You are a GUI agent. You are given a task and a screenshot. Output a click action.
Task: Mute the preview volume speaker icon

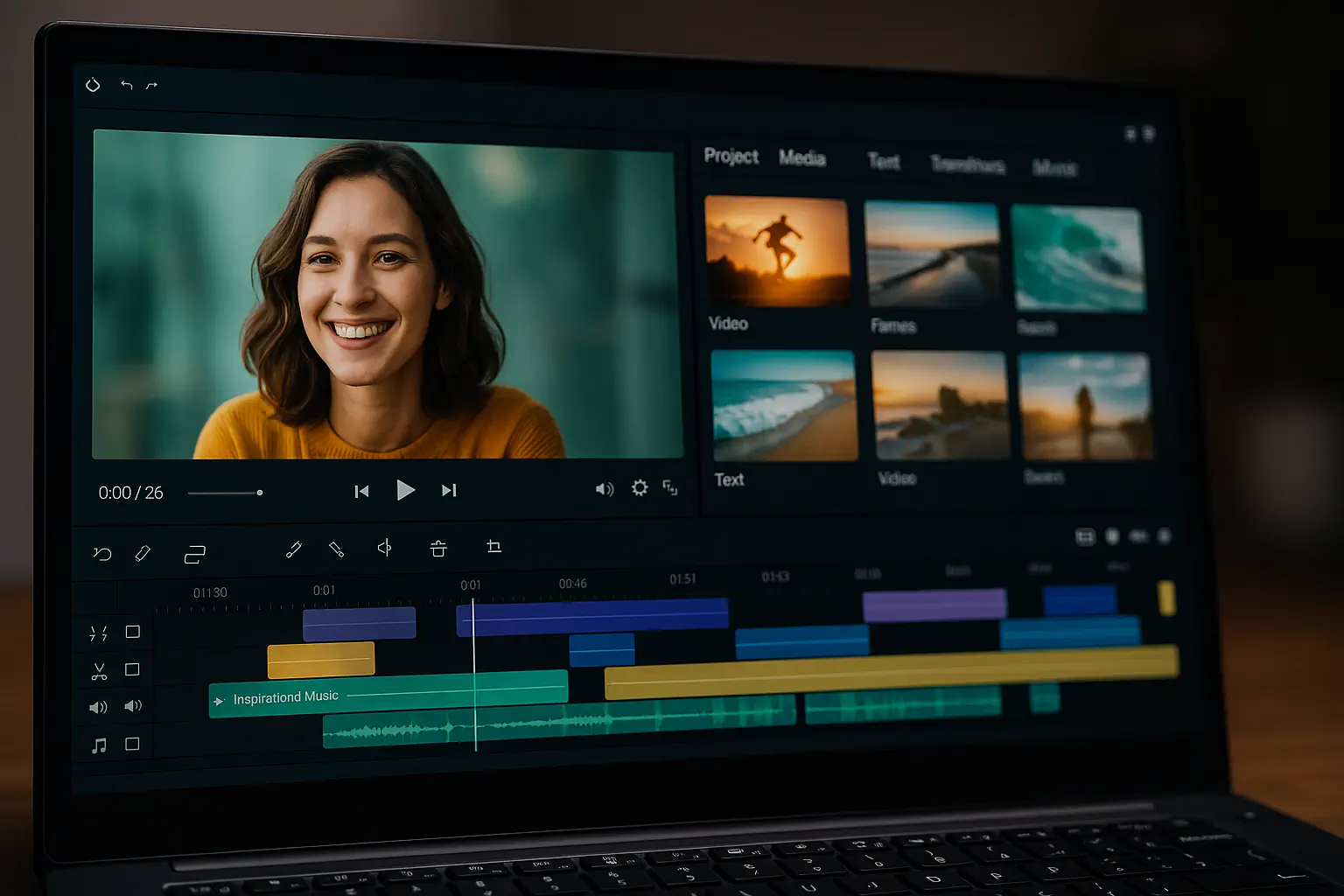click(x=605, y=489)
